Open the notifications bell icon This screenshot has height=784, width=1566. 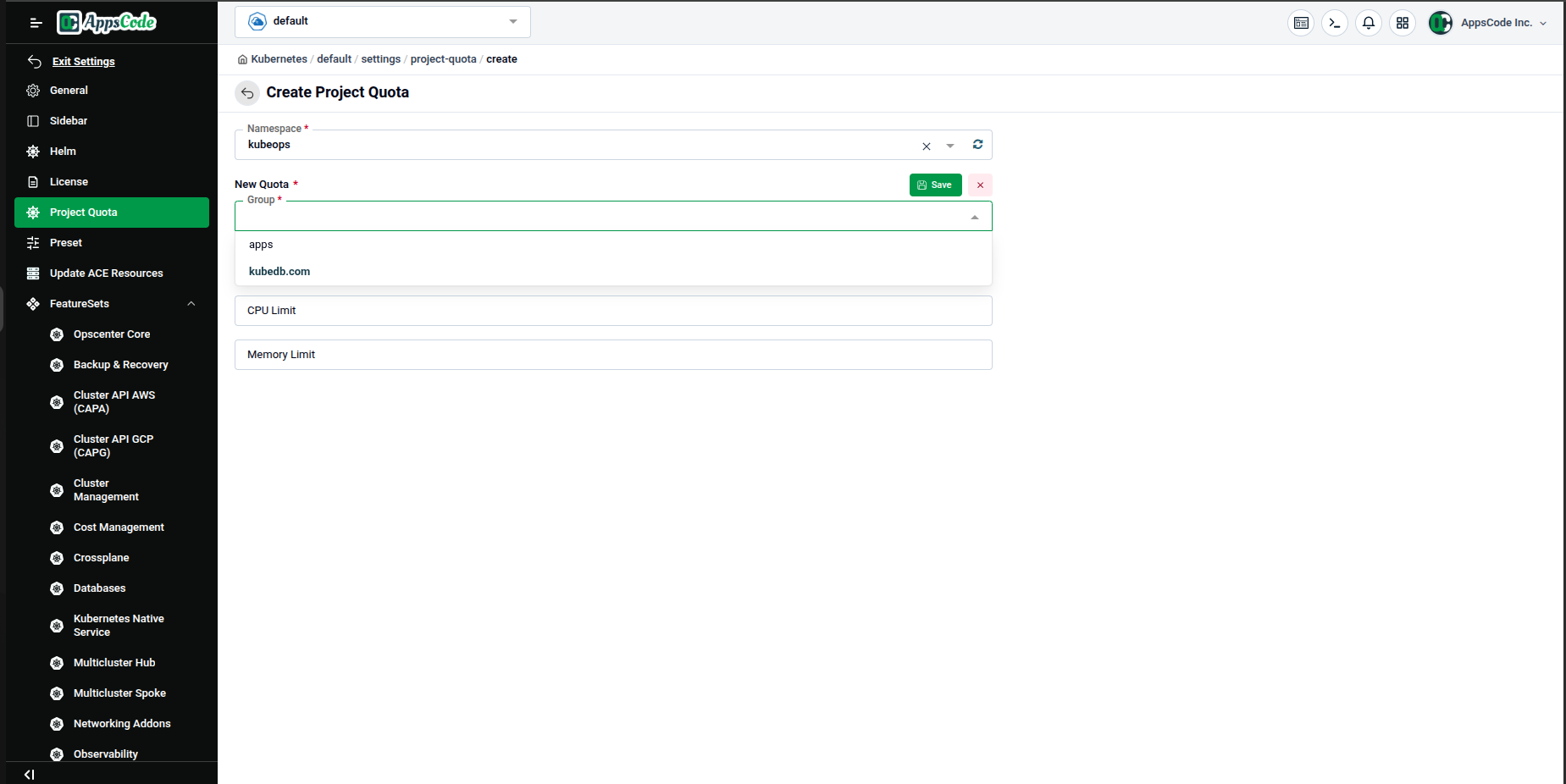pos(1369,23)
